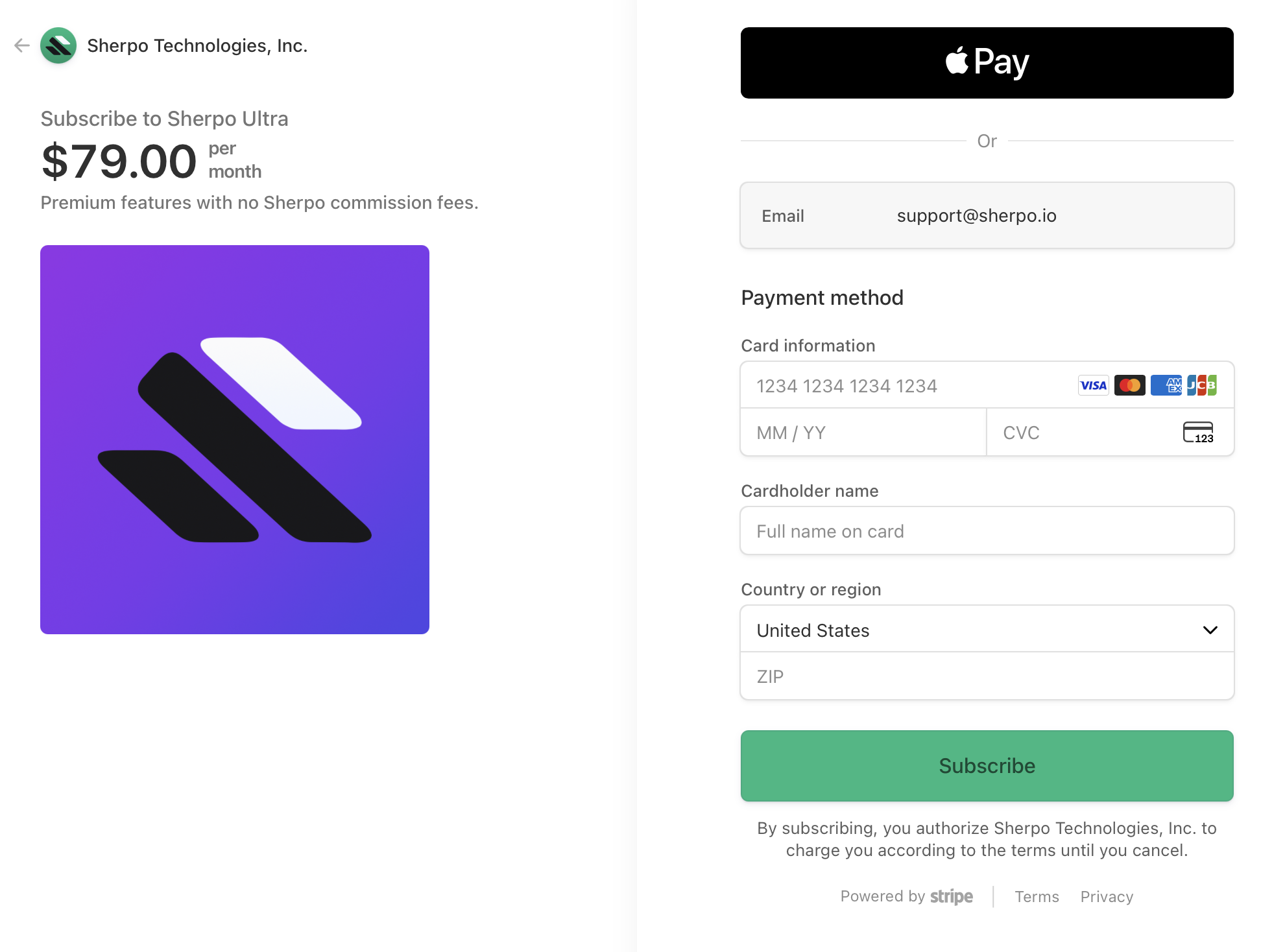Open the Terms link
1261x952 pixels.
(x=1037, y=896)
